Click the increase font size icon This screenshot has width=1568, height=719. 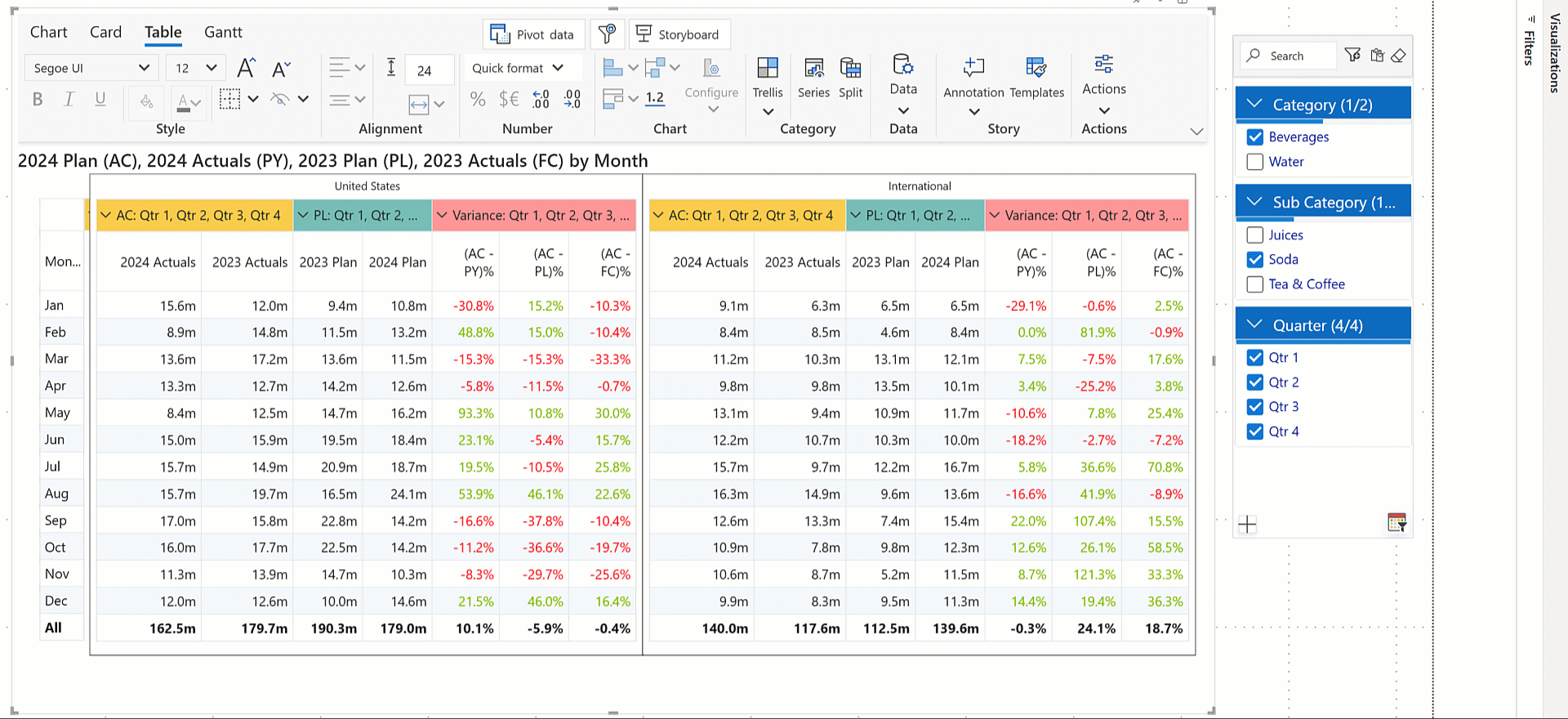(246, 68)
